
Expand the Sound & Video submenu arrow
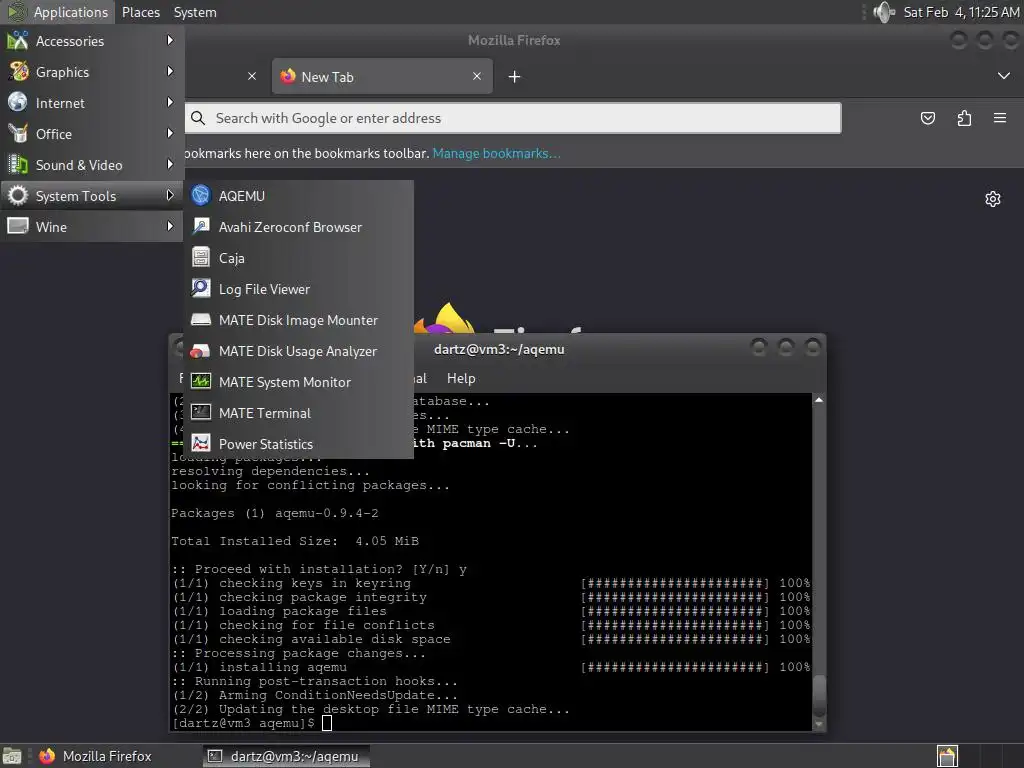coord(170,165)
